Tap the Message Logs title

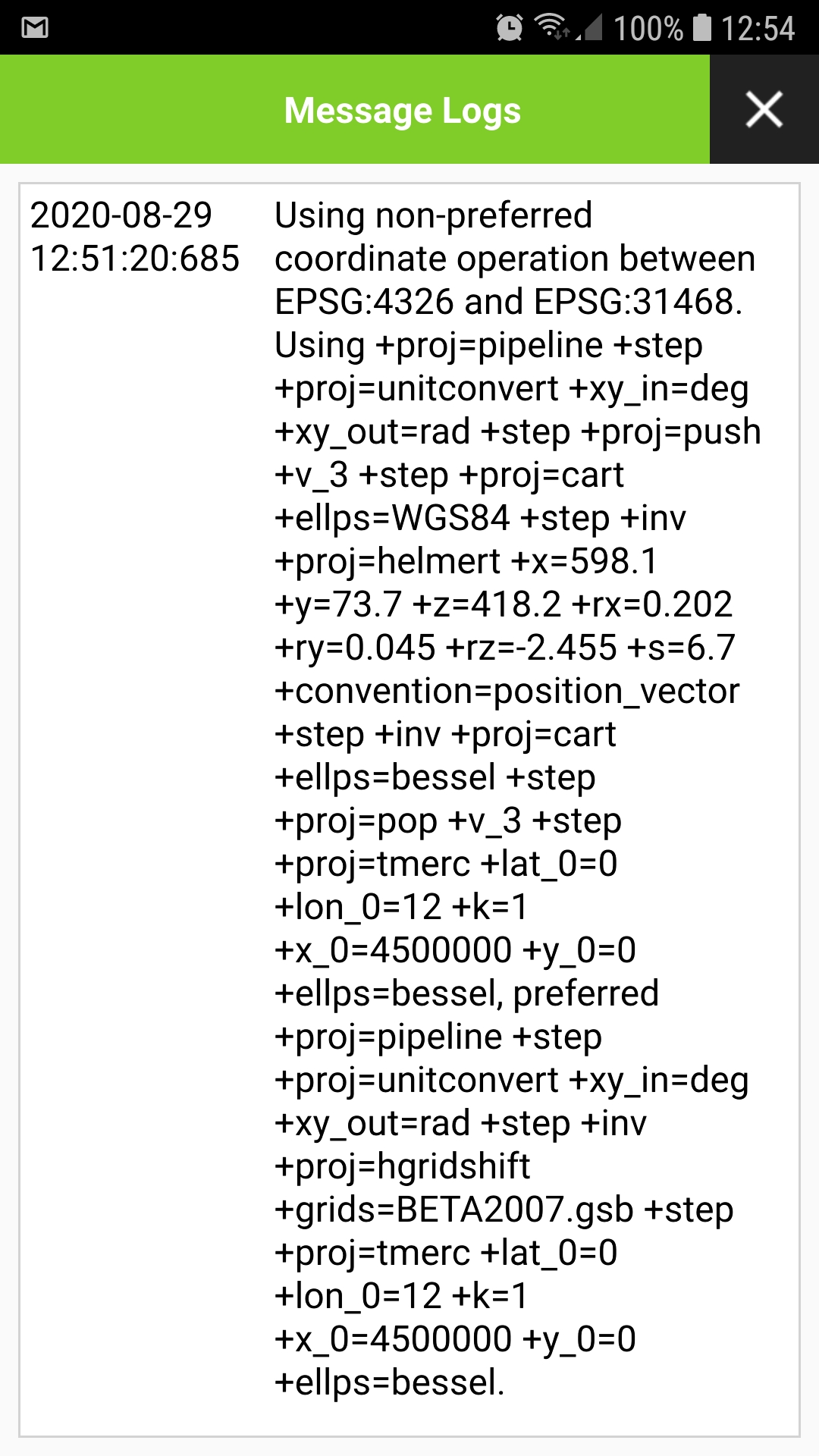coord(402,110)
